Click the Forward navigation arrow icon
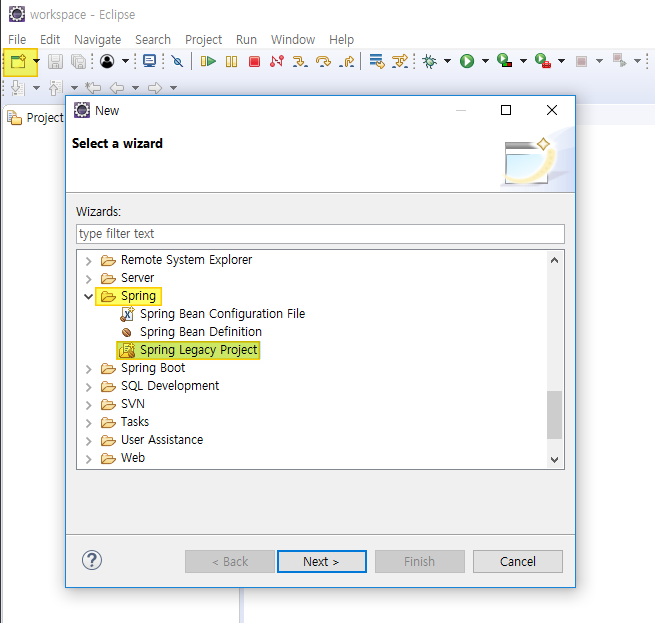655x623 pixels. (155, 88)
